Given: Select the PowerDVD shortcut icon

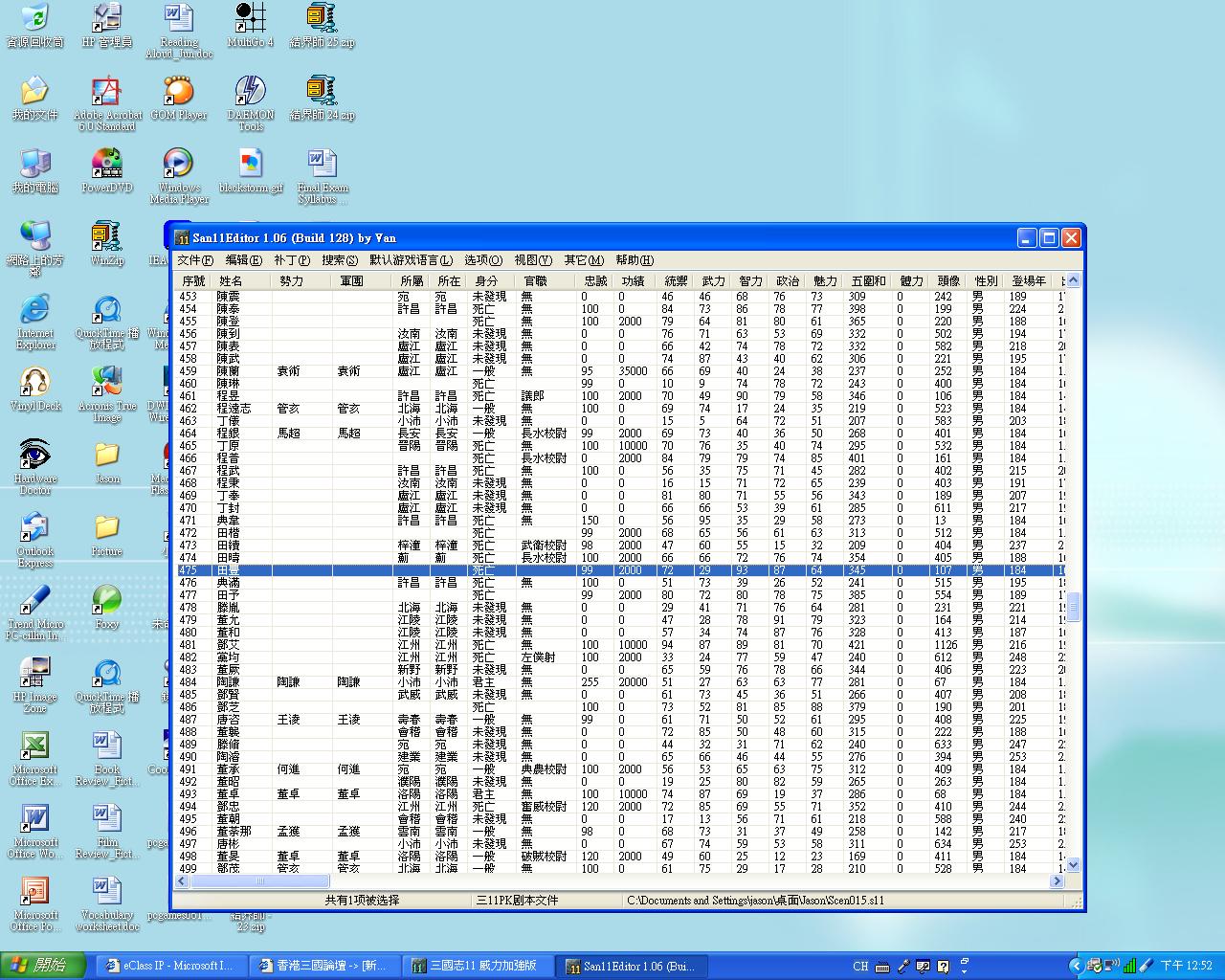Looking at the screenshot, I should point(106,165).
